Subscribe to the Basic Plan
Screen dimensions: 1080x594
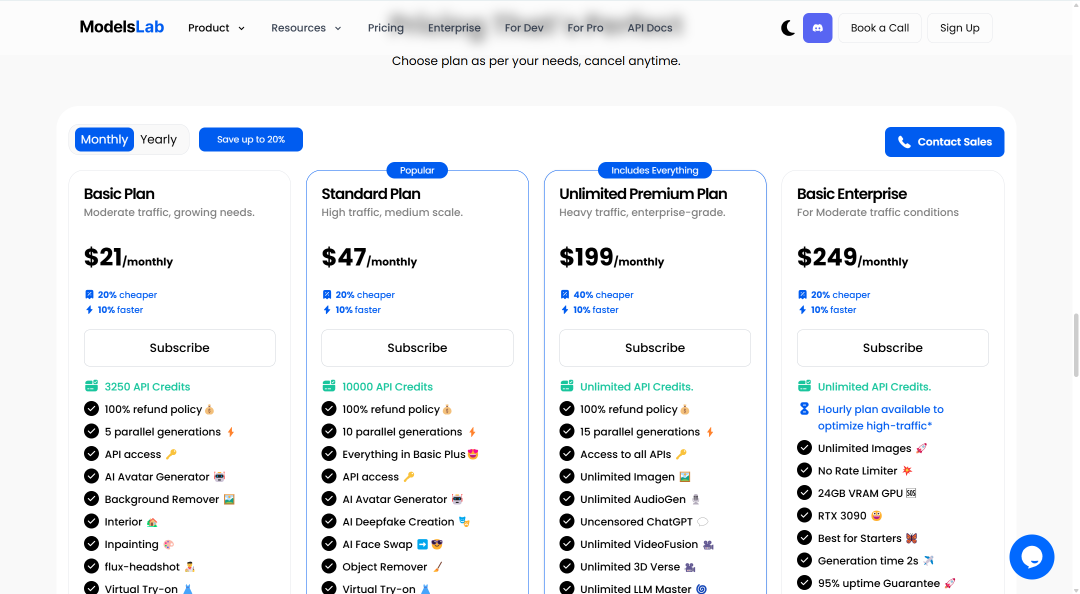pos(180,348)
